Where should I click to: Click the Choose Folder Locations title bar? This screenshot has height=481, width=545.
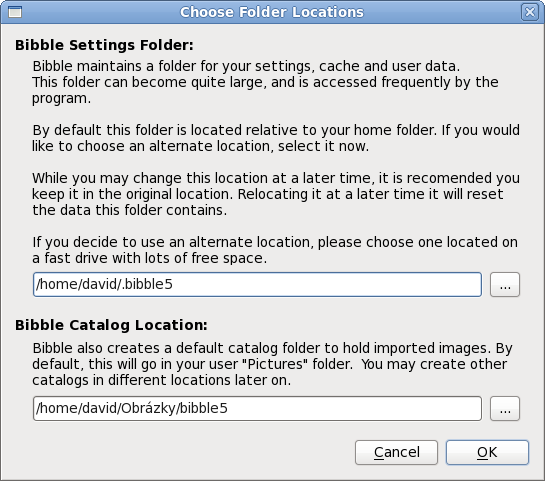pos(272,12)
